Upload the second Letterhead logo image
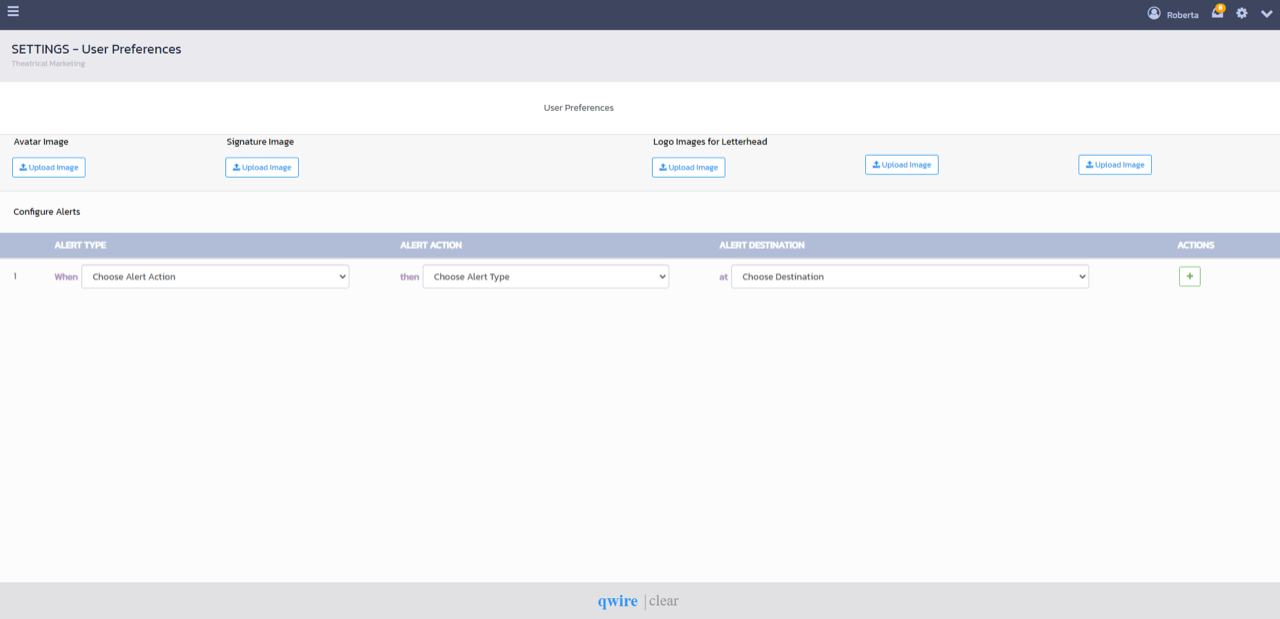The width and height of the screenshot is (1280, 619). point(902,165)
